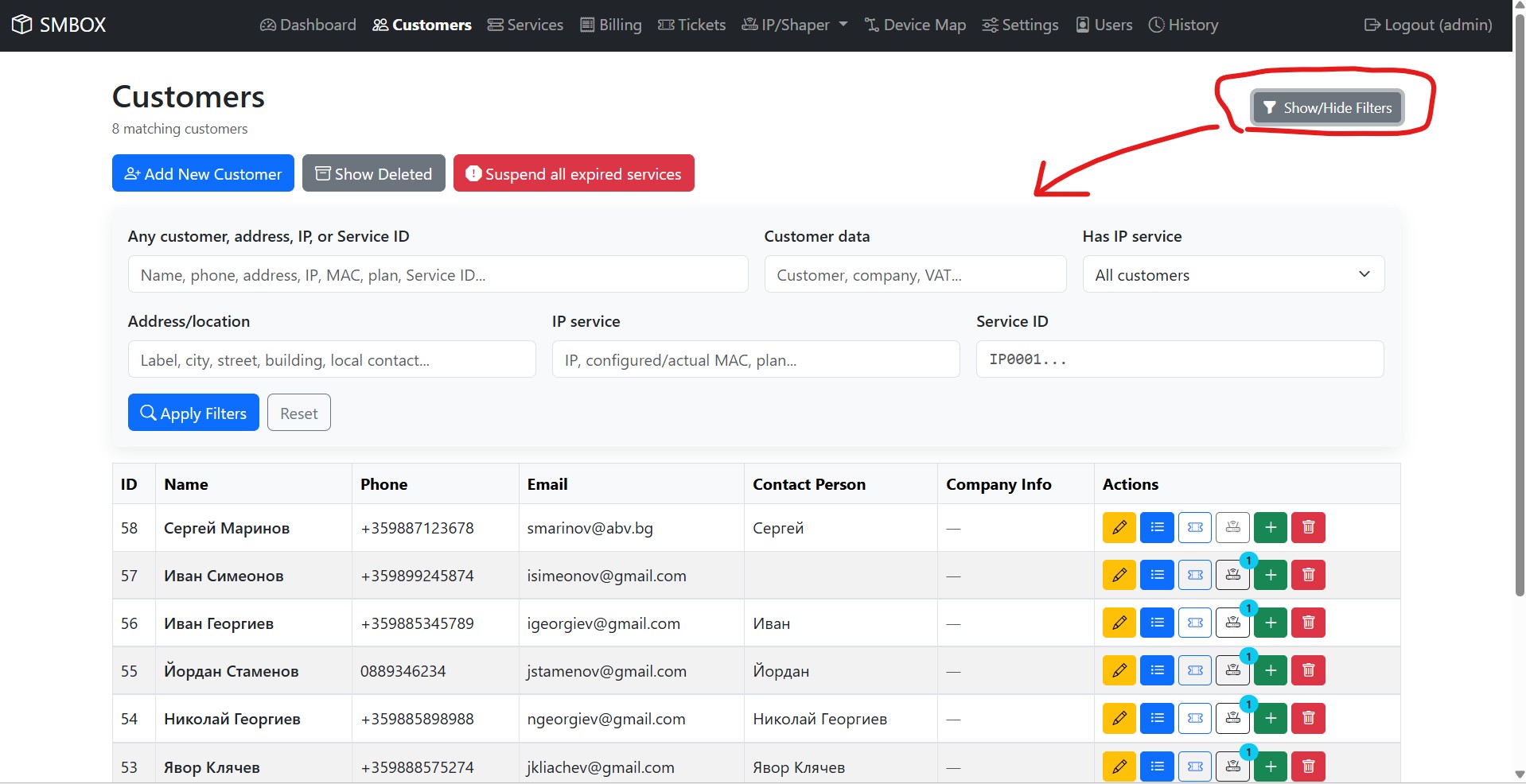Image resolution: width=1526 pixels, height=784 pixels.
Task: Open the Settings page
Action: tap(1020, 25)
